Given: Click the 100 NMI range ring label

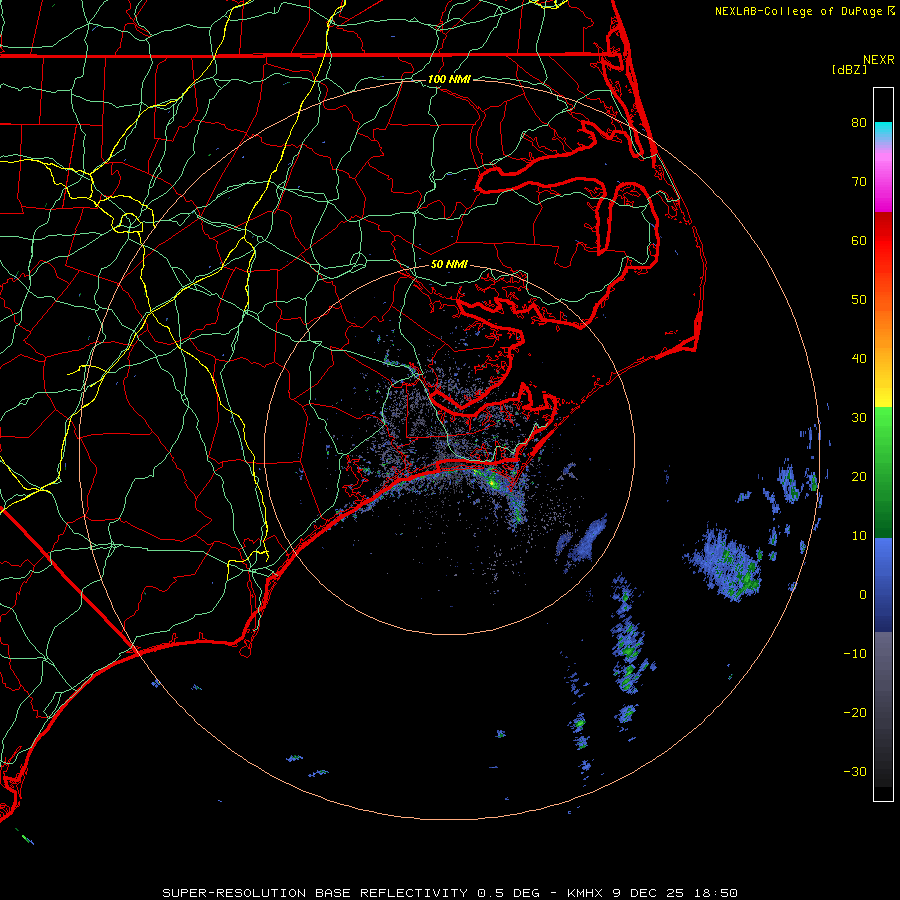Looking at the screenshot, I should (449, 79).
